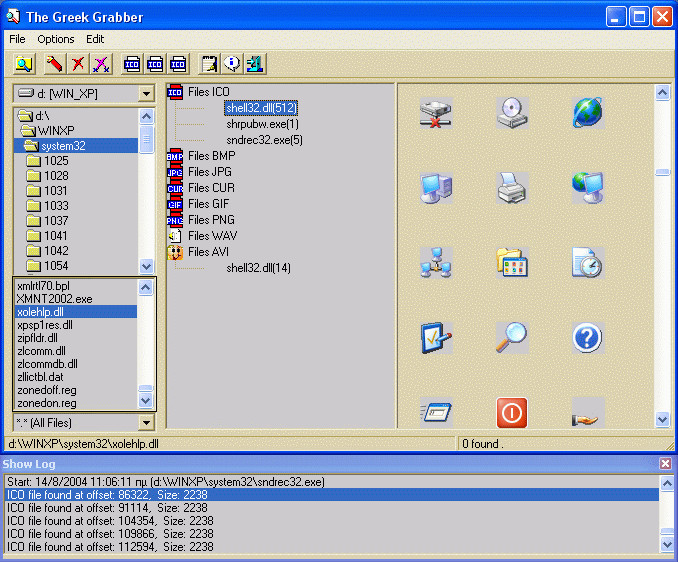Screen dimensions: 678x562
Task: Open the File menu
Action: (18, 39)
